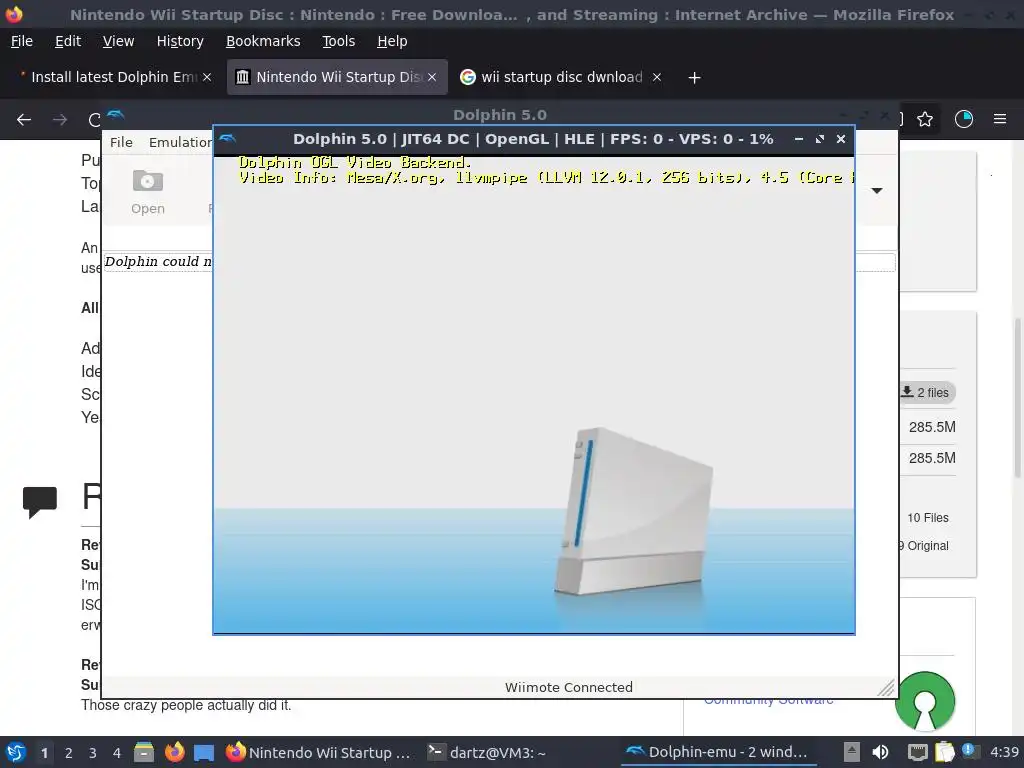This screenshot has height=768, width=1024.
Task: Open the Bookmarks menu in Firefox
Action: pos(263,41)
